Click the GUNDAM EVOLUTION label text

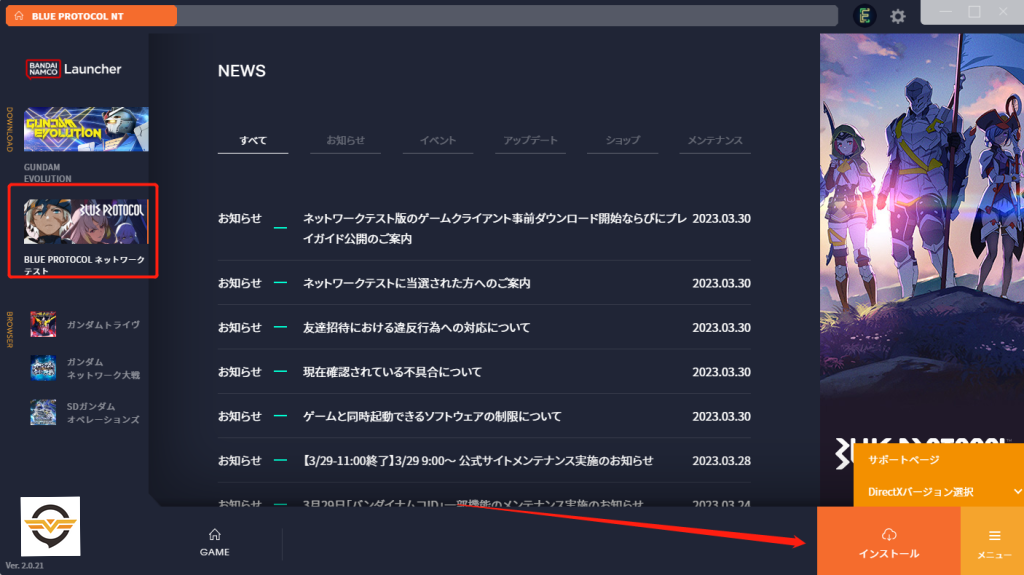pos(48,172)
